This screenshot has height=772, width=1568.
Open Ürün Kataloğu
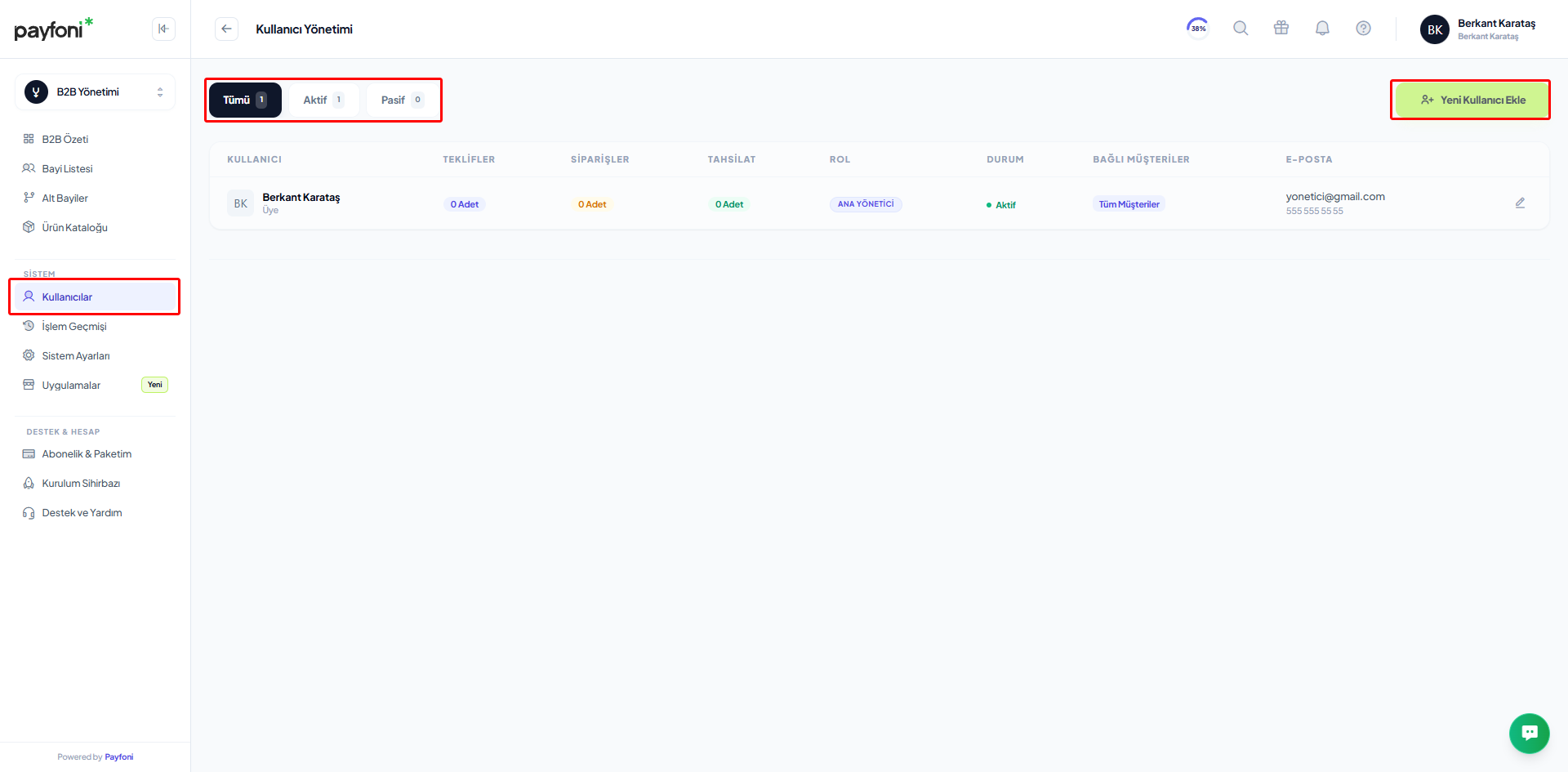pos(95,227)
